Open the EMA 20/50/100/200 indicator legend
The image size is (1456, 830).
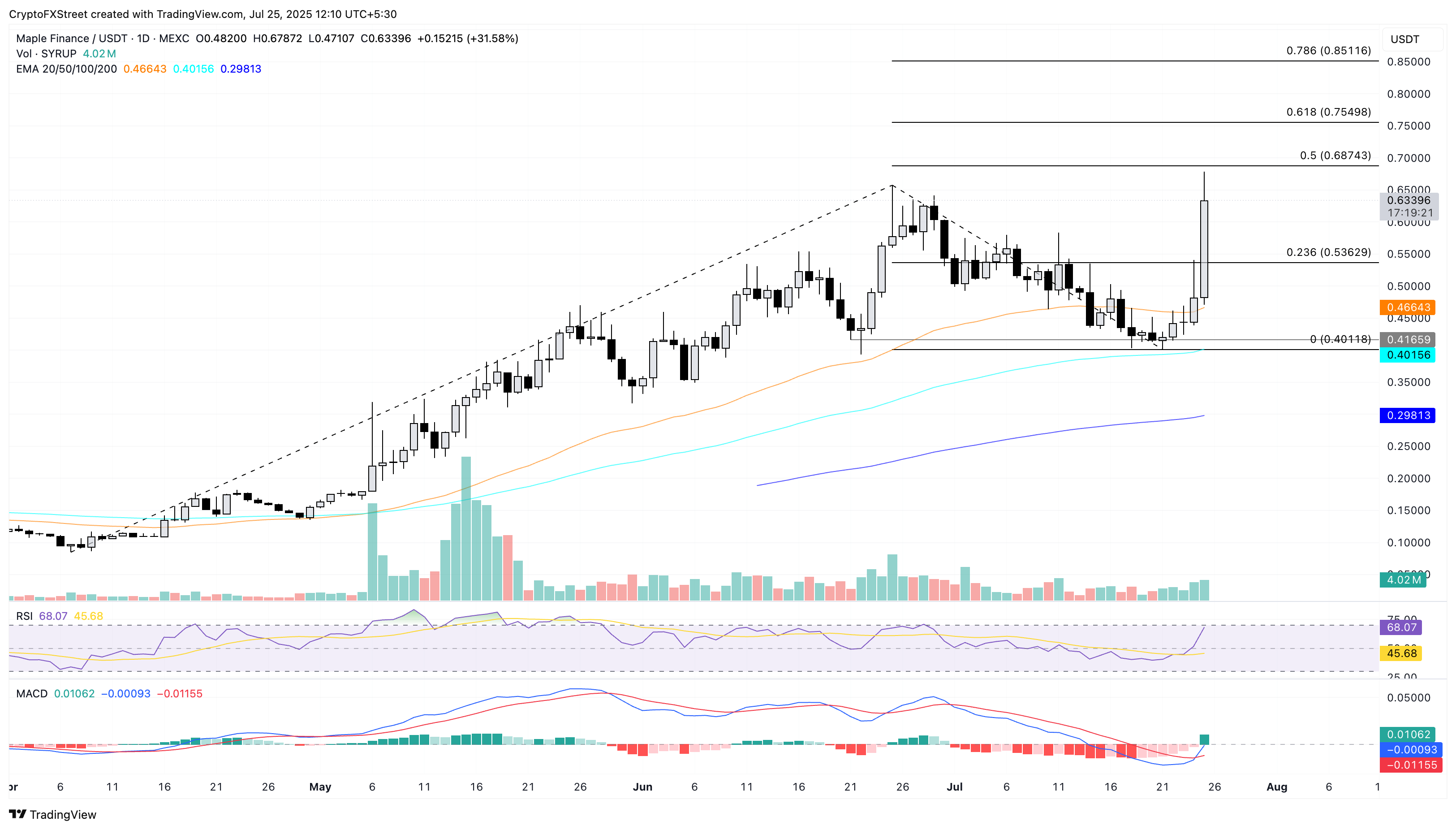tap(66, 69)
